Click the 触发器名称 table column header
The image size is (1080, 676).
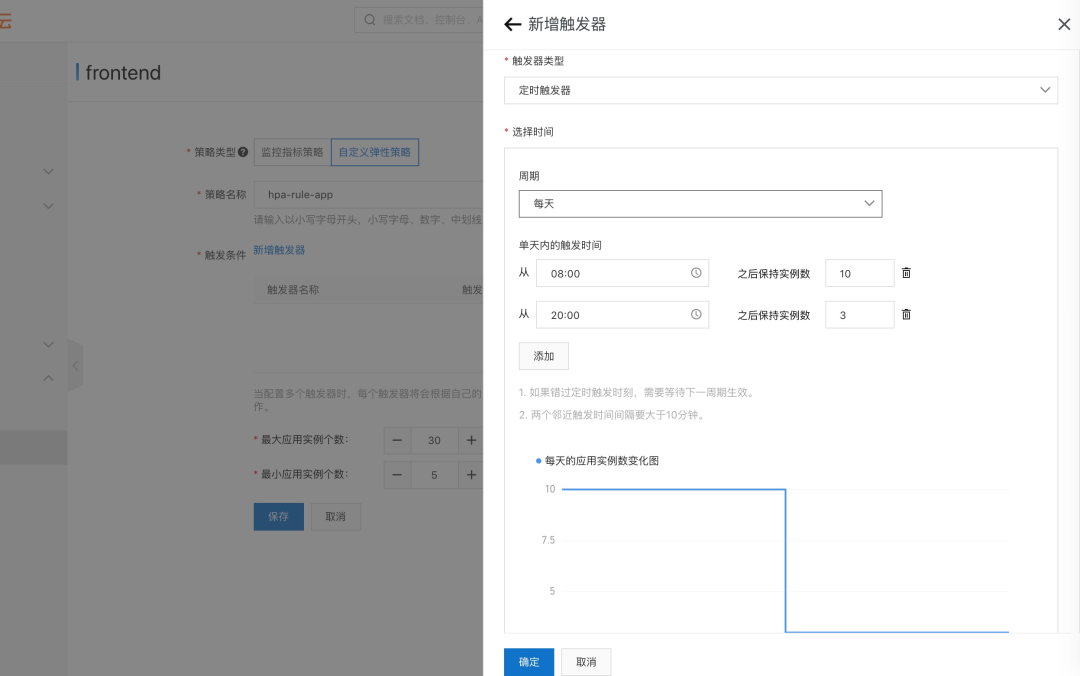pos(293,290)
